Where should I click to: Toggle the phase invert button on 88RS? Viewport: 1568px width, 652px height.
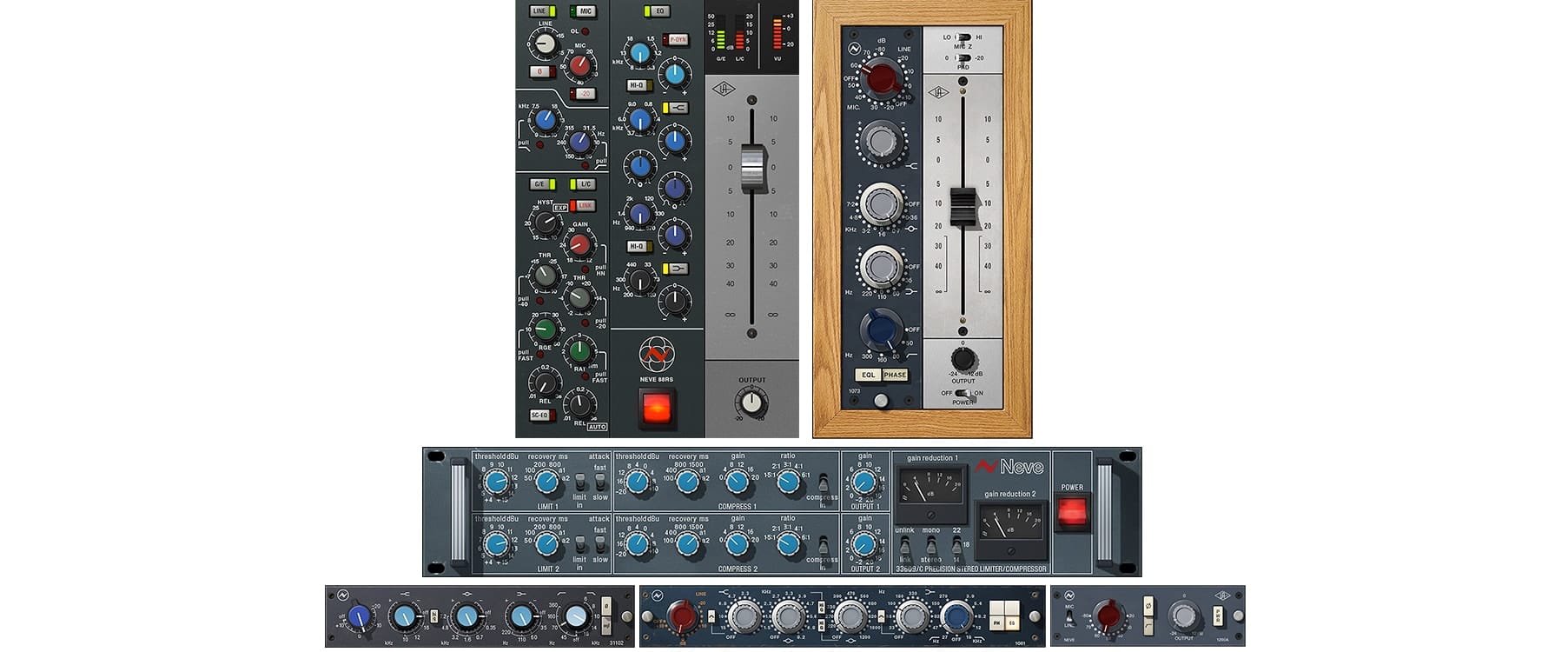pyautogui.click(x=542, y=72)
